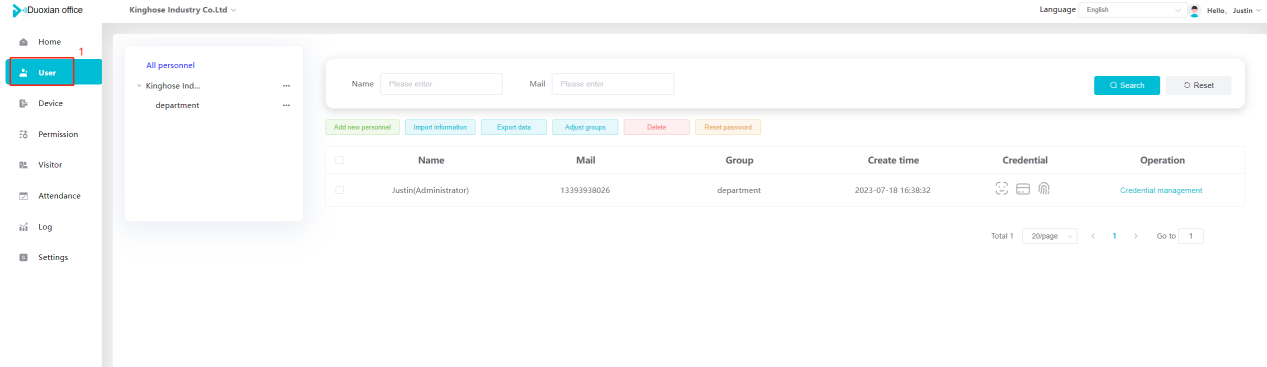Click the face recognition credential icon
1267x367 pixels.
click(1002, 189)
